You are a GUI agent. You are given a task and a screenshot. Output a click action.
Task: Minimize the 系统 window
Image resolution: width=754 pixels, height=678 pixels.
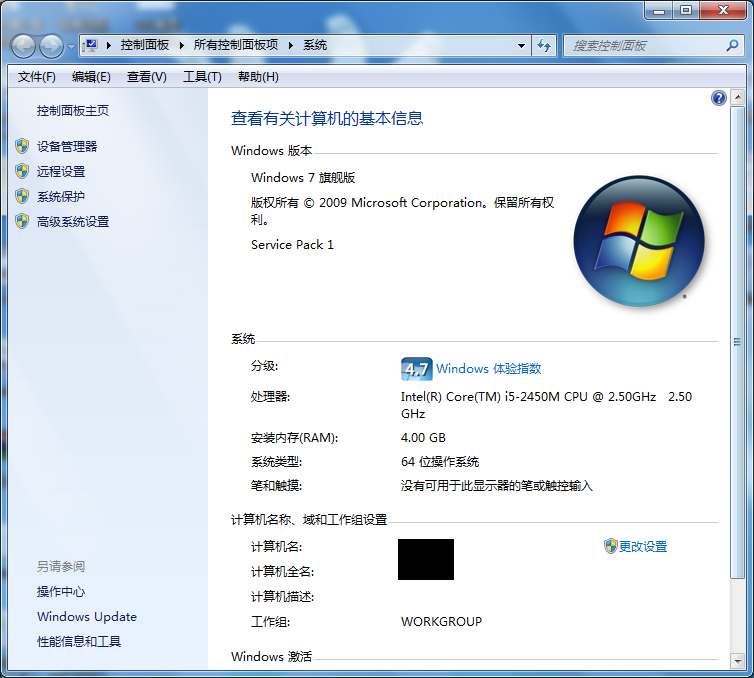point(659,11)
